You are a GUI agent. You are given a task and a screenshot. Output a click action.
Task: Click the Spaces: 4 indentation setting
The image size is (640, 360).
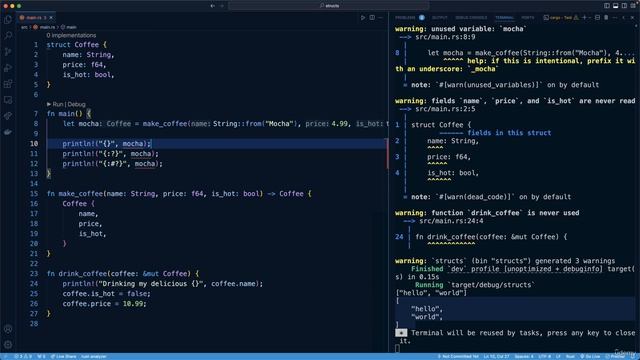click(x=524, y=356)
